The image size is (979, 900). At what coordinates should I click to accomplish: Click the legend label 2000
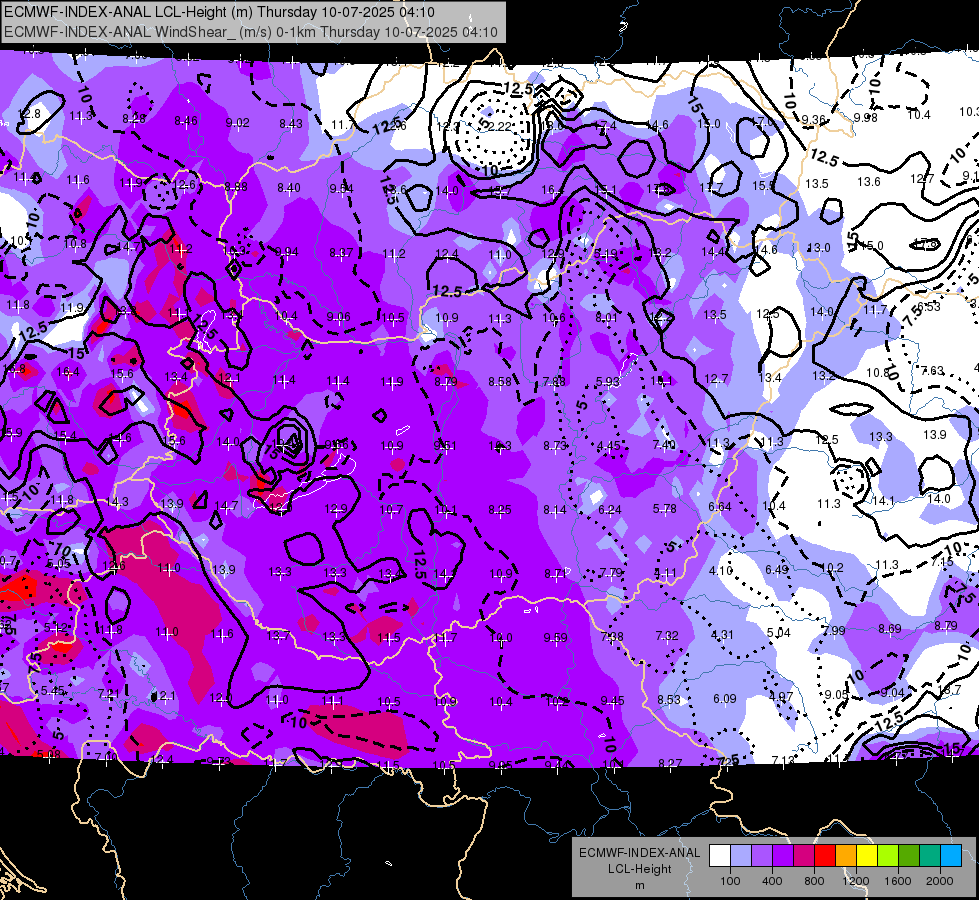pyautogui.click(x=940, y=881)
